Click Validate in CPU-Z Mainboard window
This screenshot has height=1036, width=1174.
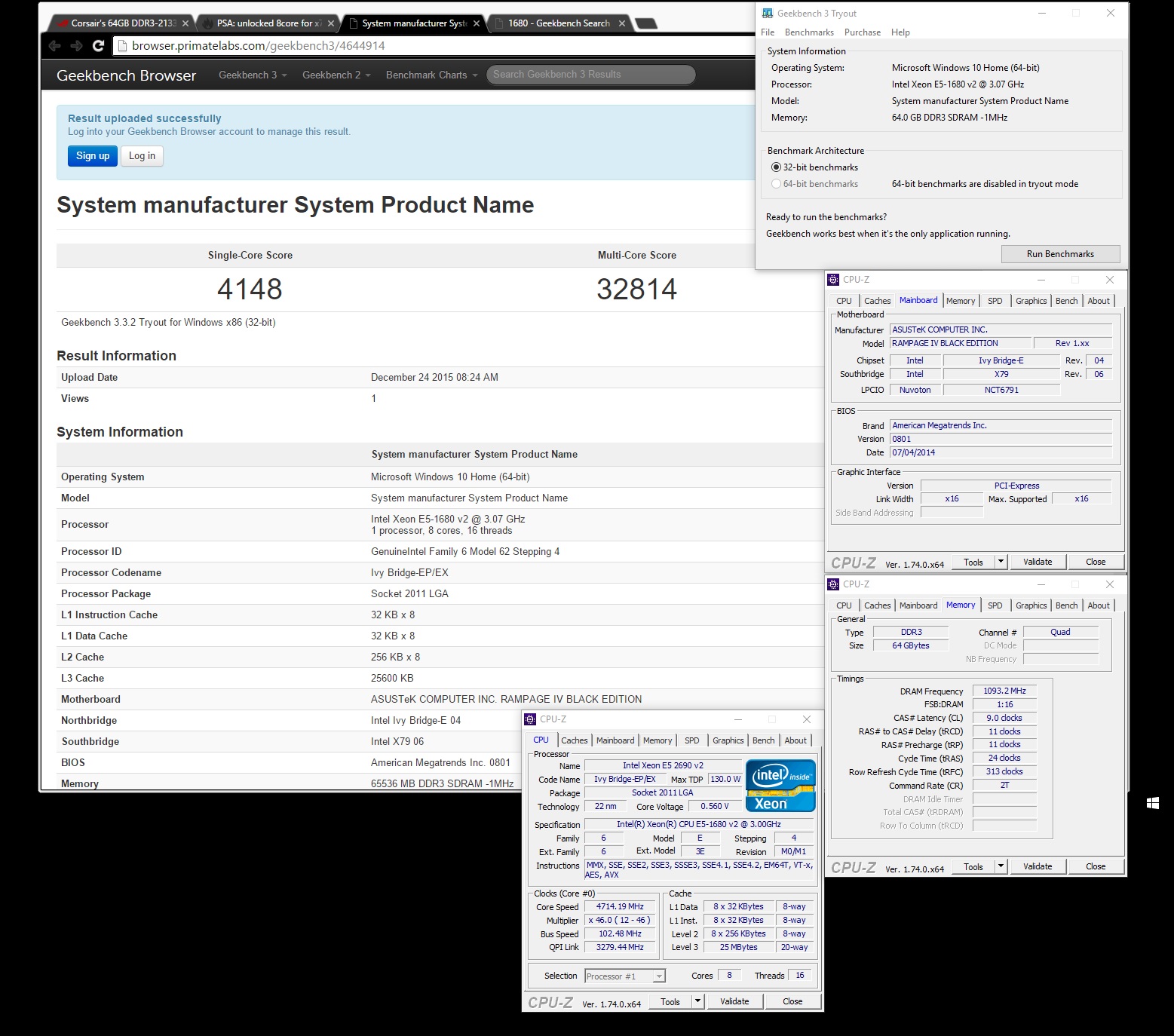pyautogui.click(x=1038, y=562)
